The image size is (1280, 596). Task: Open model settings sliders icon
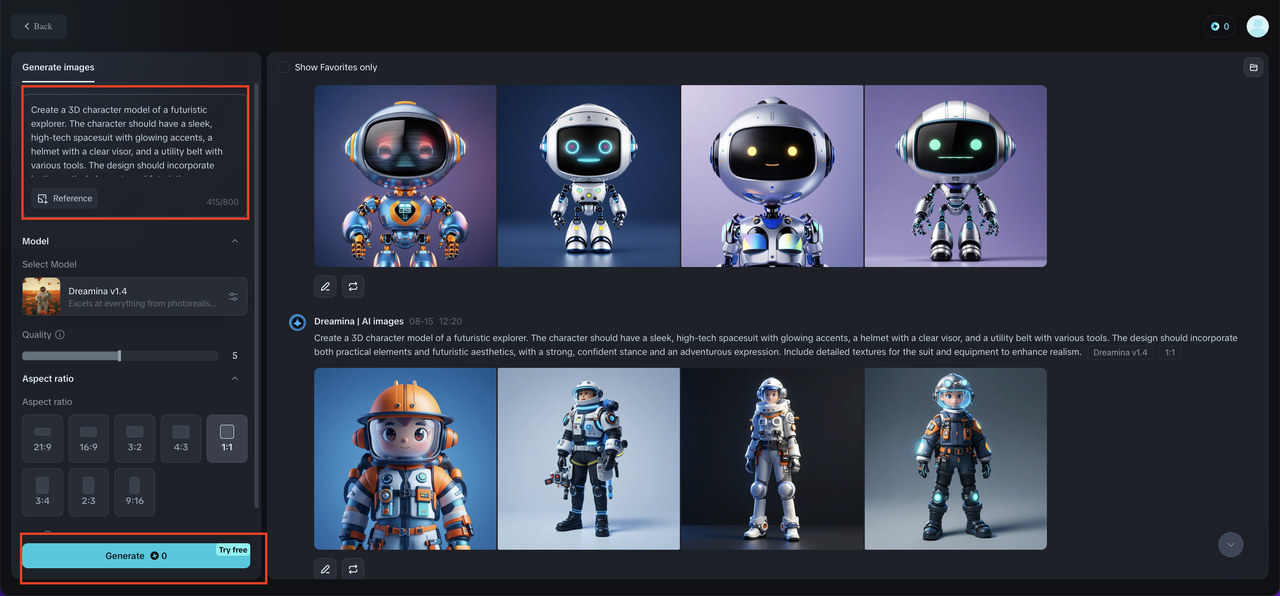click(233, 297)
